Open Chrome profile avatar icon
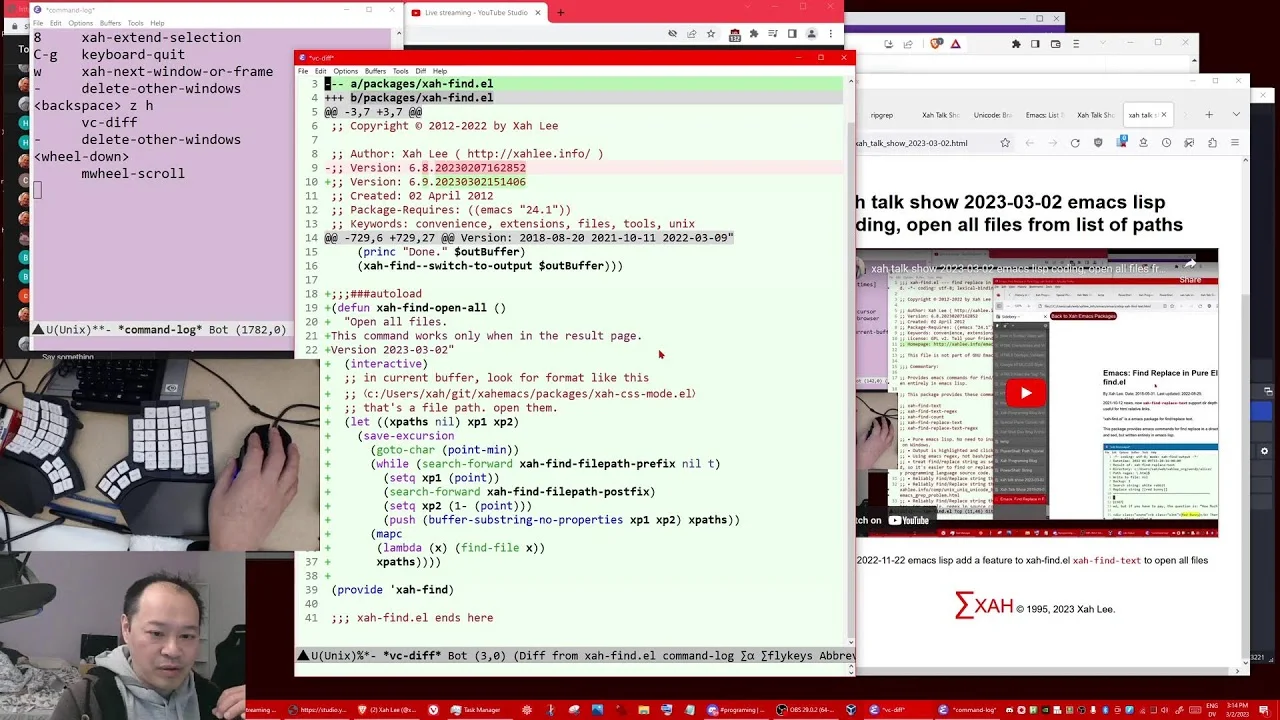 coord(812,34)
